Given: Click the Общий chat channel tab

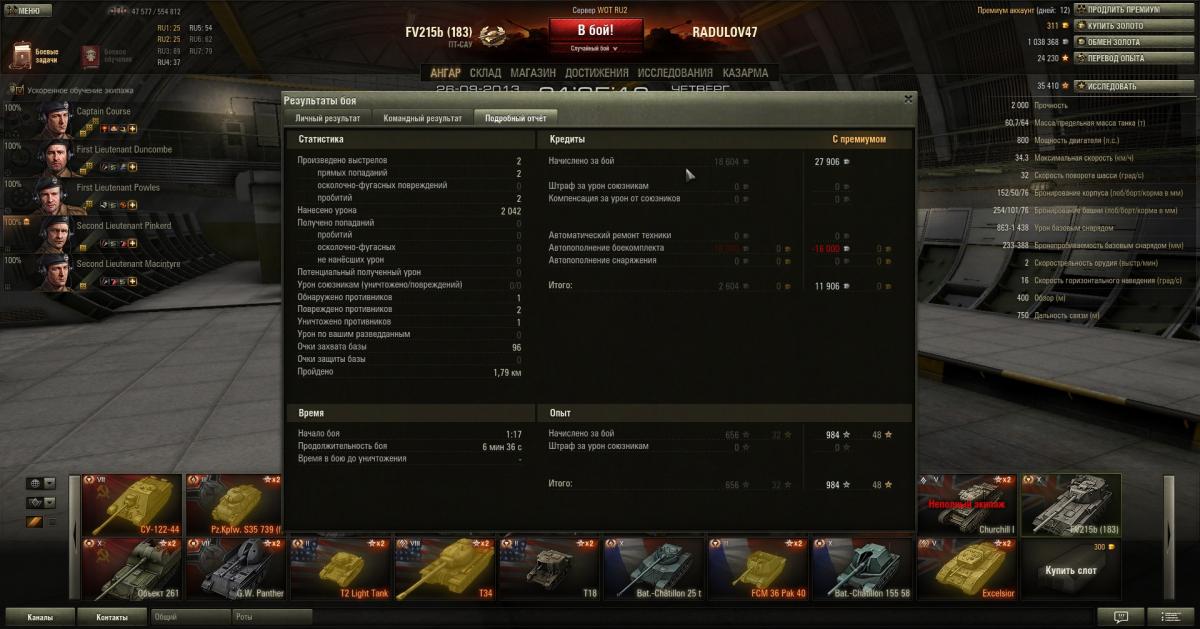Looking at the screenshot, I should point(188,617).
